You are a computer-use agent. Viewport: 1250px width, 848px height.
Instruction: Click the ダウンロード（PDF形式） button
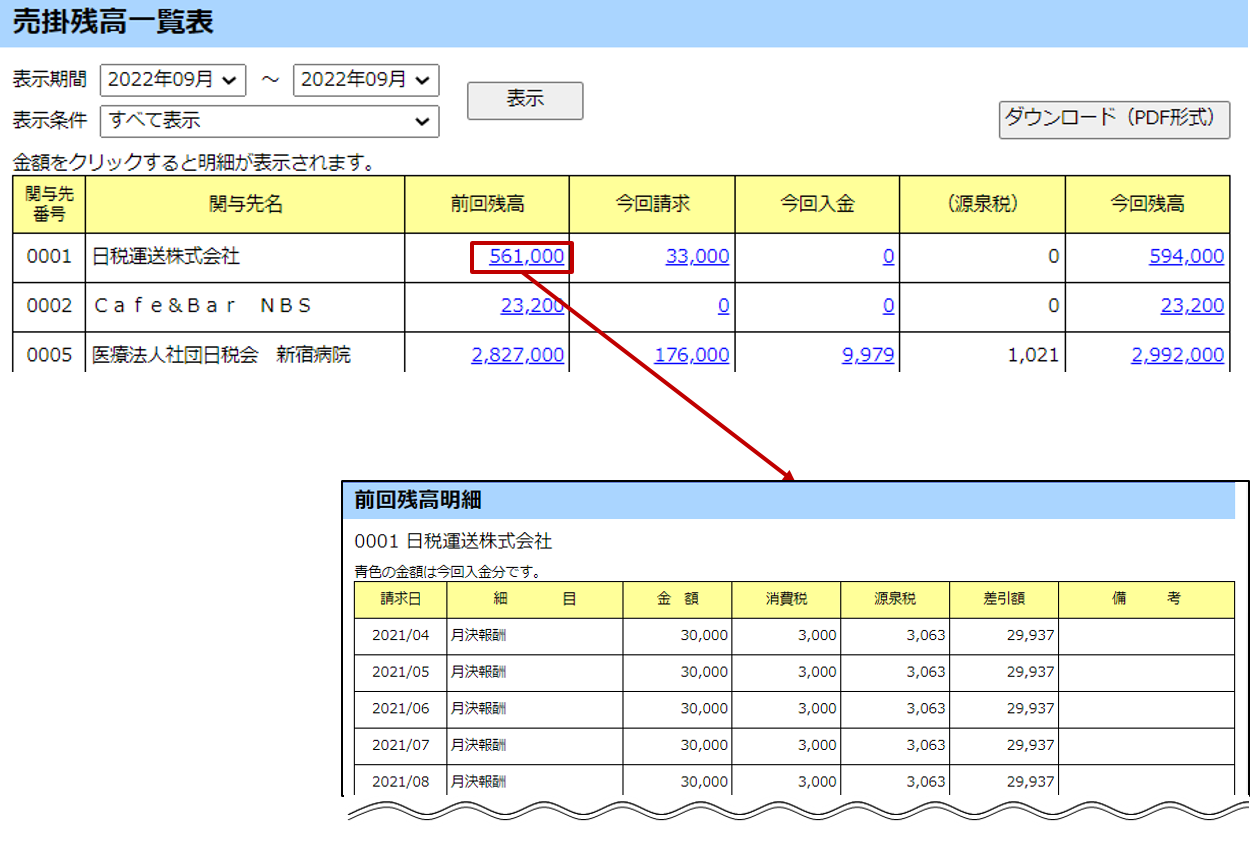pyautogui.click(x=1114, y=119)
